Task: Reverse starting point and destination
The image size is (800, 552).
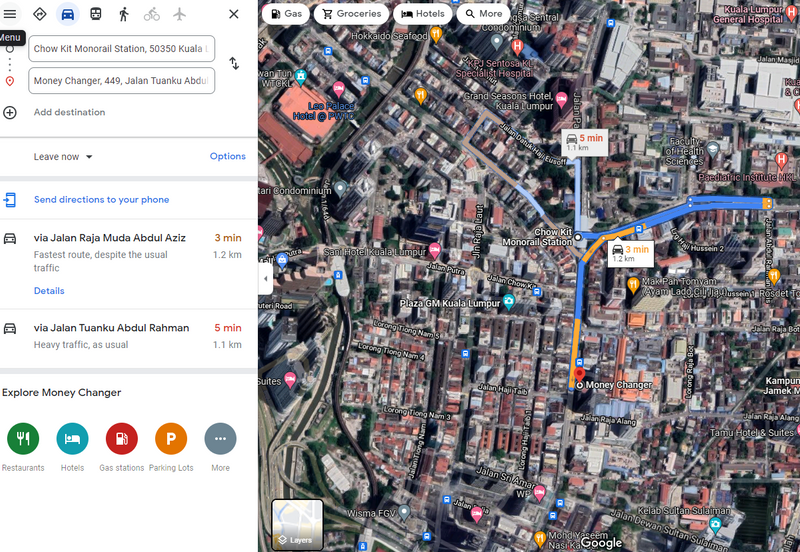Action: 234,63
